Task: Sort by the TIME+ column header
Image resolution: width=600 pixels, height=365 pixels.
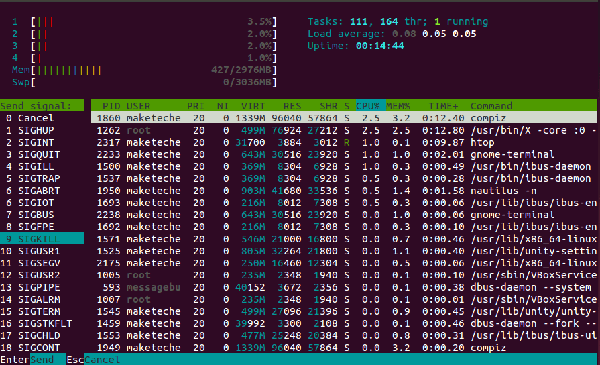Action: tap(443, 106)
